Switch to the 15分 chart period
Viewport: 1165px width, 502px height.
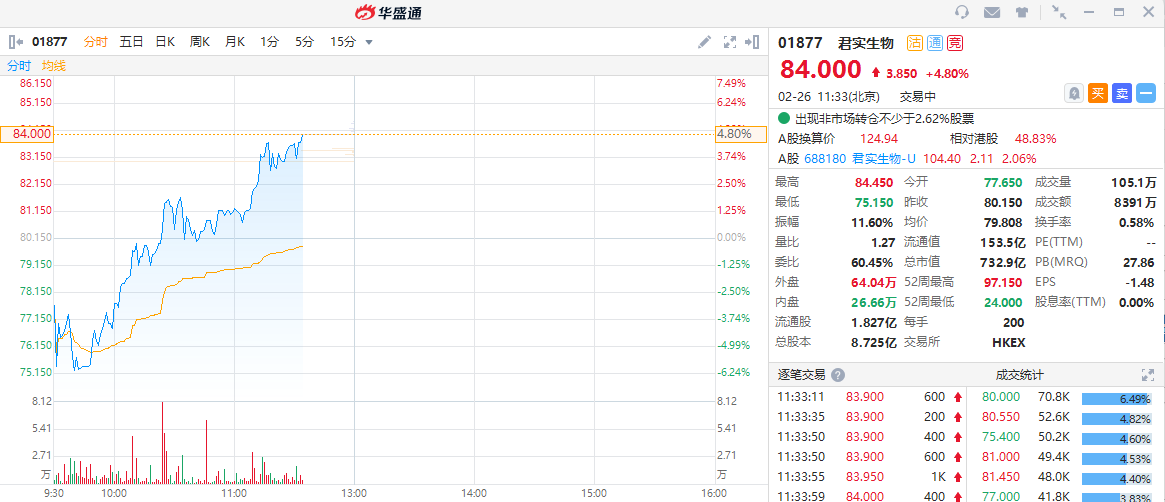coord(343,42)
